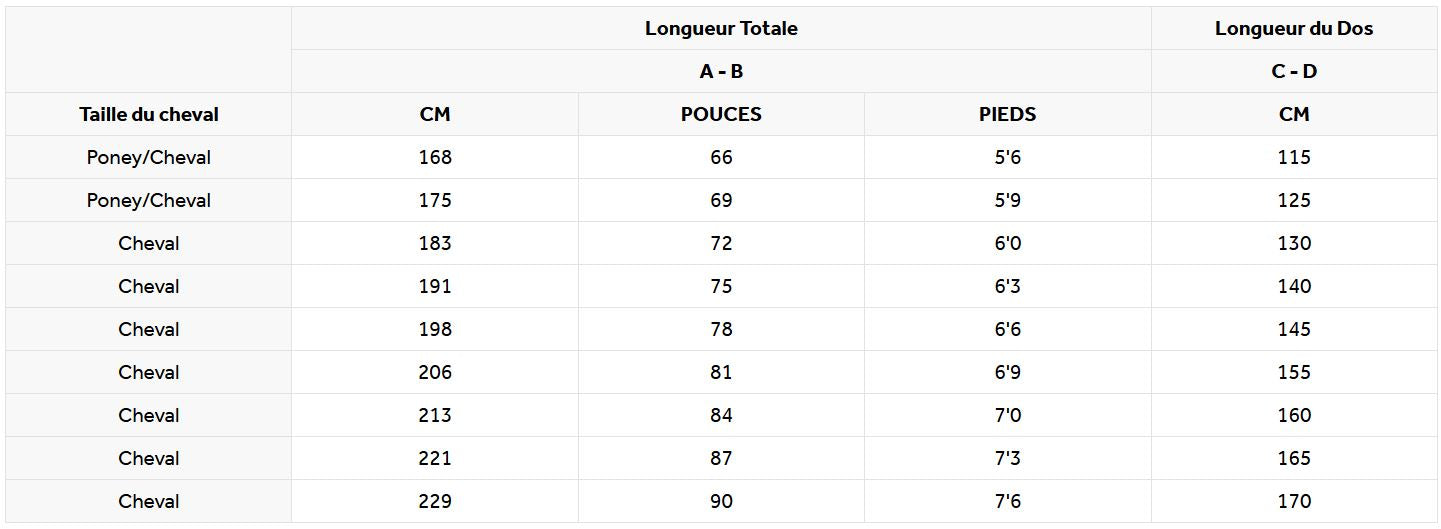Click the 69 inches cell

pos(721,200)
